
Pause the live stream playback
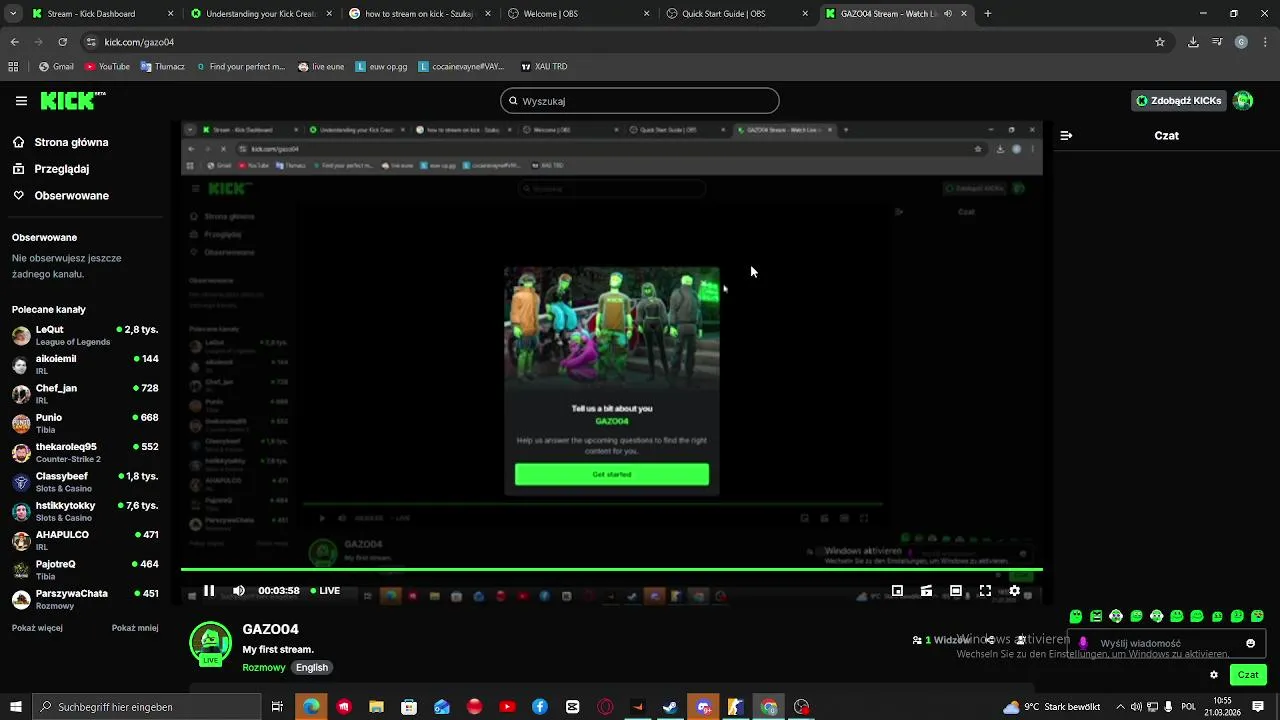(209, 591)
